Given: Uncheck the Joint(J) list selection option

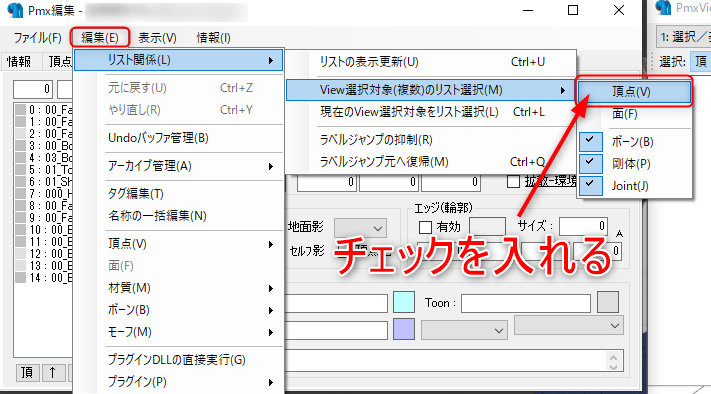Looking at the screenshot, I should coord(634,185).
